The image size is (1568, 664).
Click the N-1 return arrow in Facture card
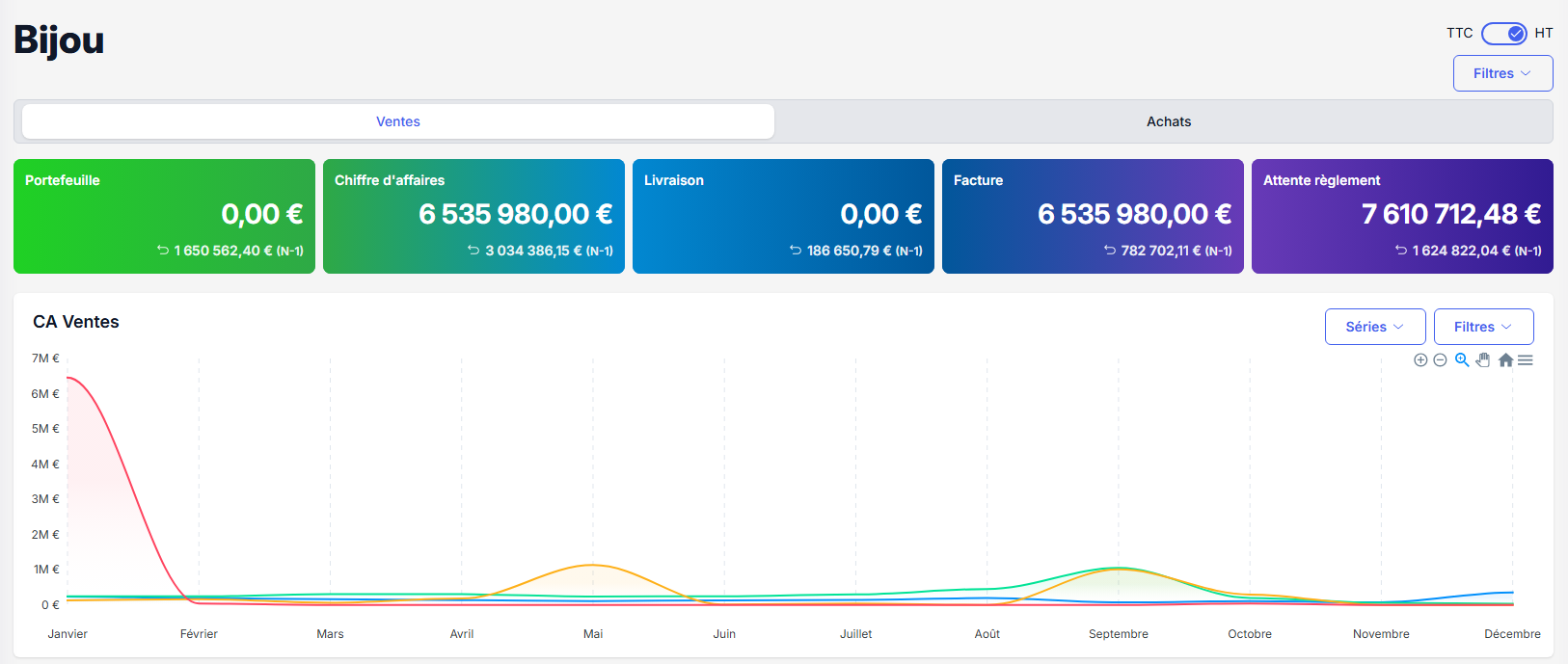click(x=1110, y=251)
